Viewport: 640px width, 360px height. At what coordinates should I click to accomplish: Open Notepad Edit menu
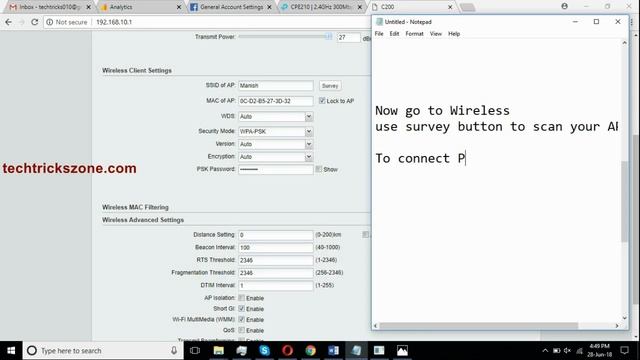point(394,34)
